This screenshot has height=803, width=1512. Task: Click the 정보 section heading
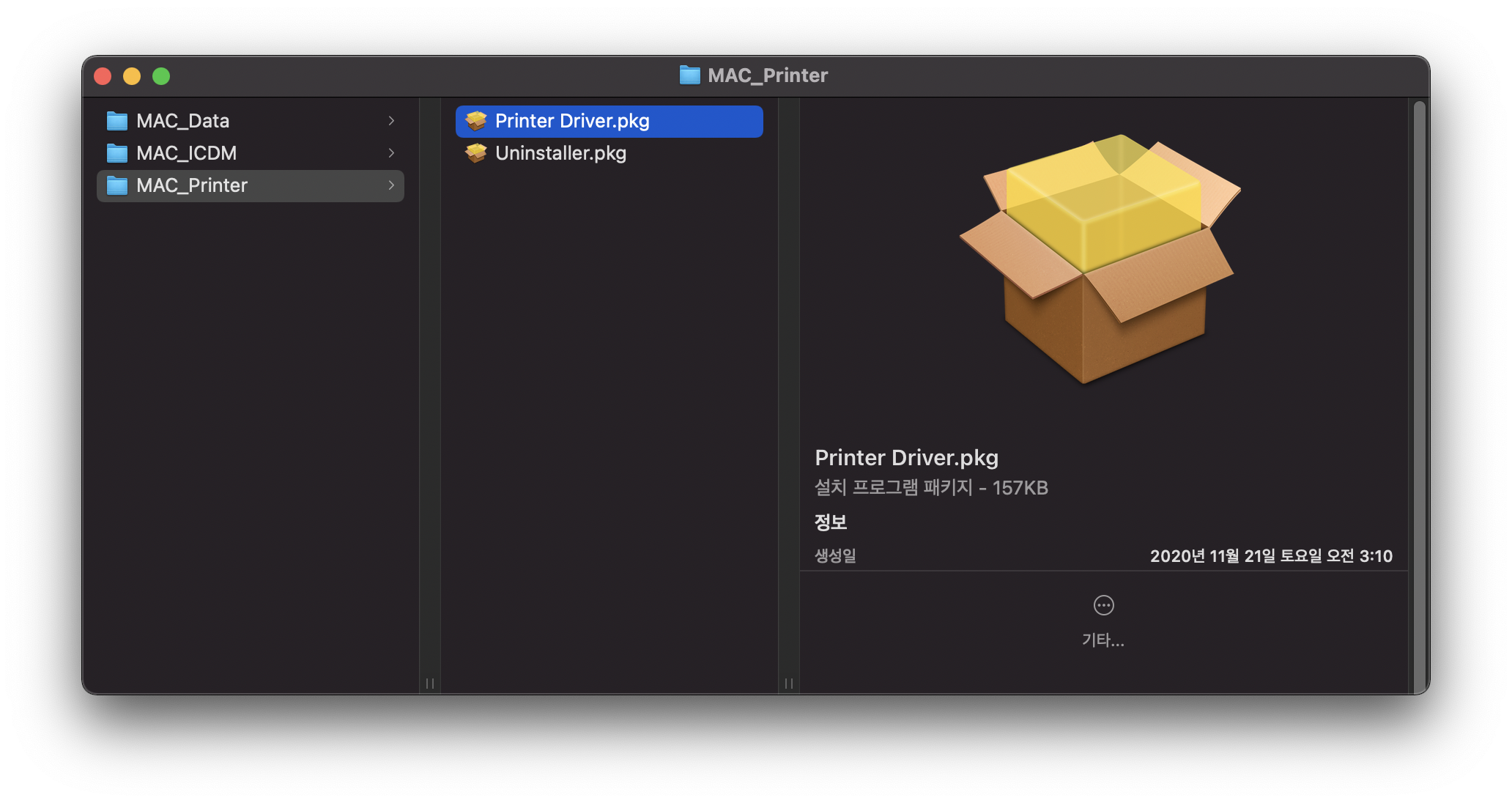click(x=831, y=522)
